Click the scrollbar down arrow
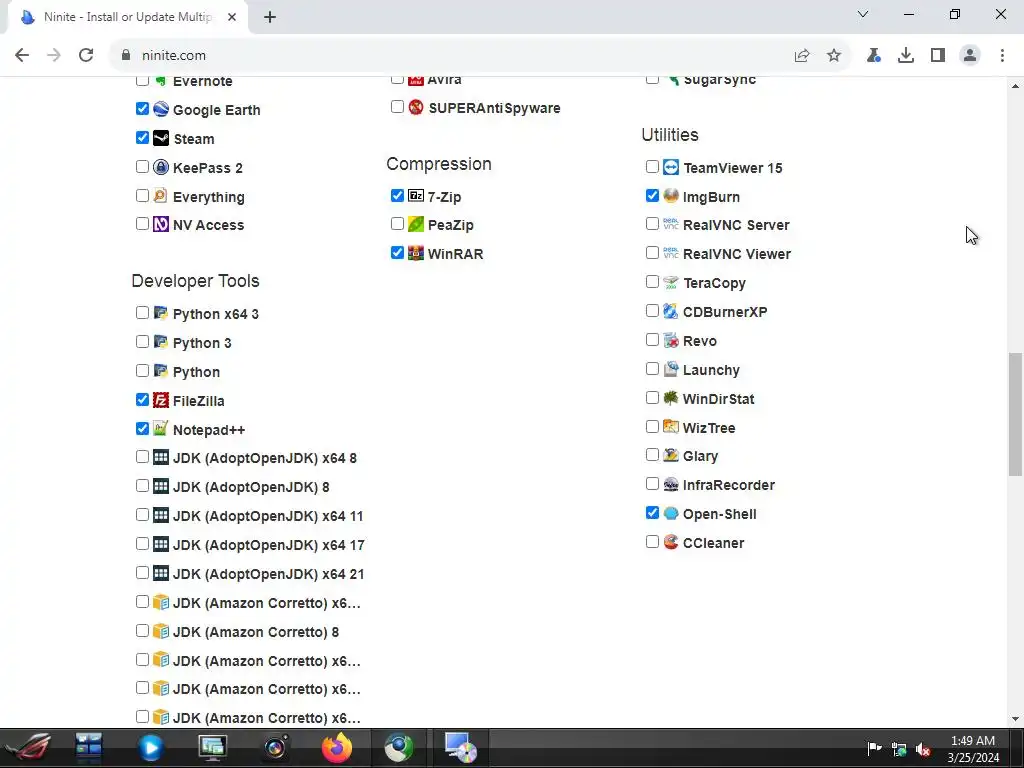This screenshot has height=768, width=1024. click(x=1015, y=719)
